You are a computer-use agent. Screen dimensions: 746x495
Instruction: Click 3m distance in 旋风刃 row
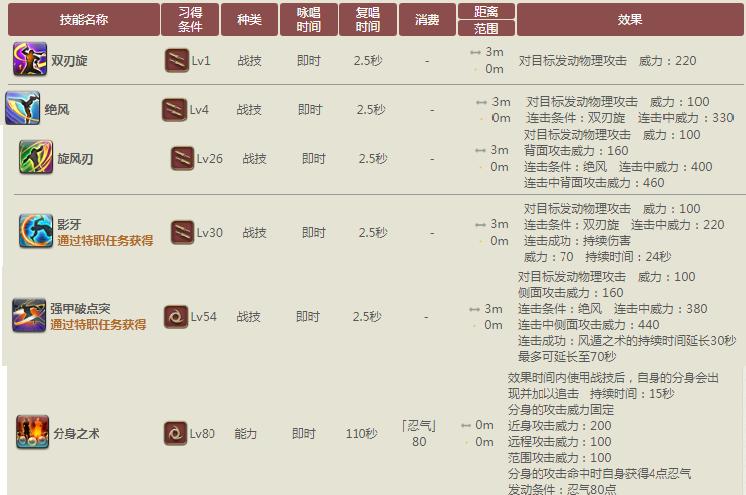coord(500,150)
